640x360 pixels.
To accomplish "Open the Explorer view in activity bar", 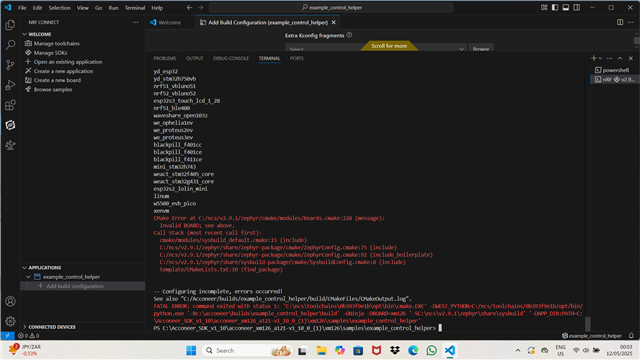I will coord(10,25).
